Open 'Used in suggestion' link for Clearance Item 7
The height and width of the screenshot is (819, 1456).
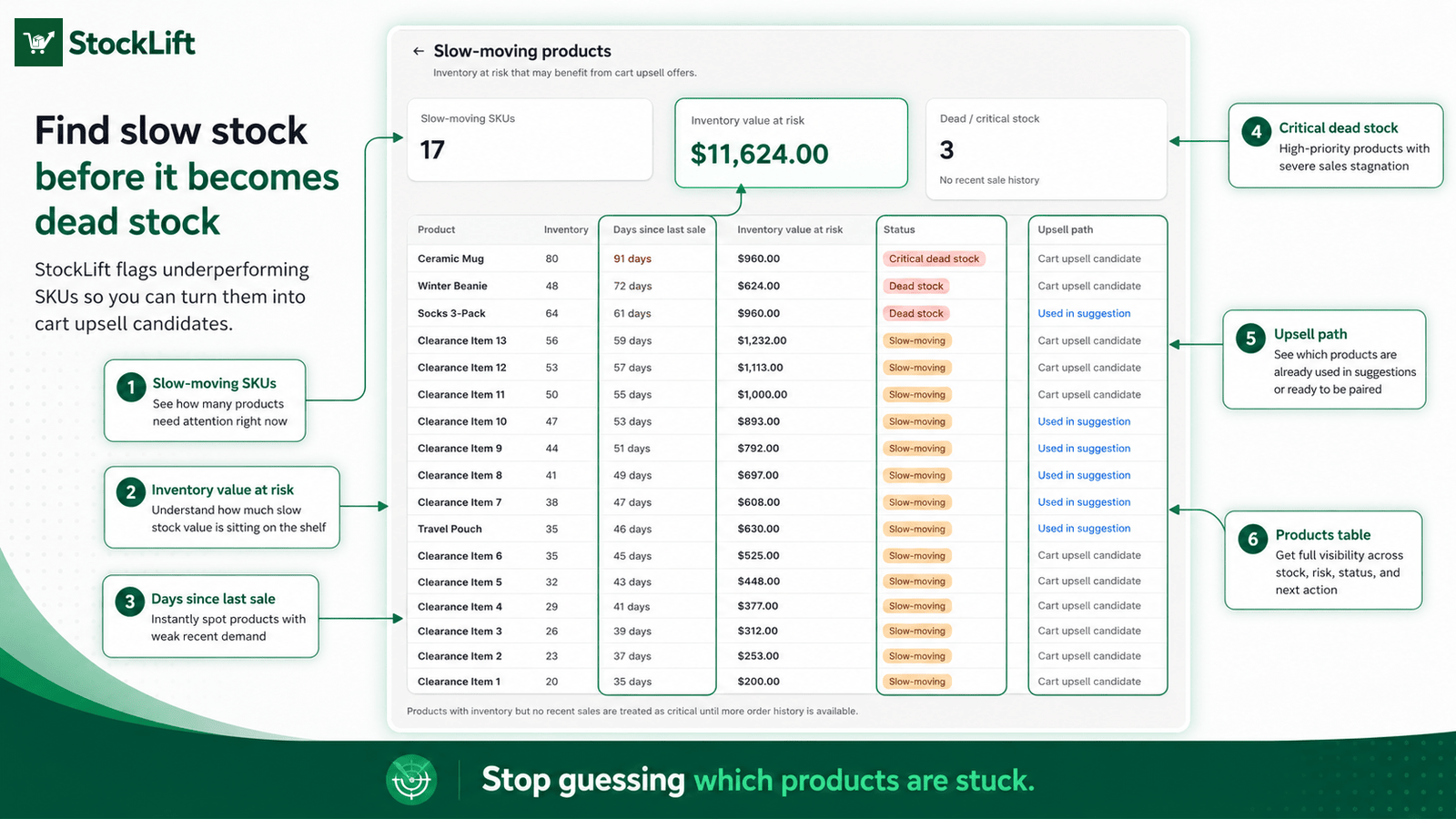point(1084,502)
